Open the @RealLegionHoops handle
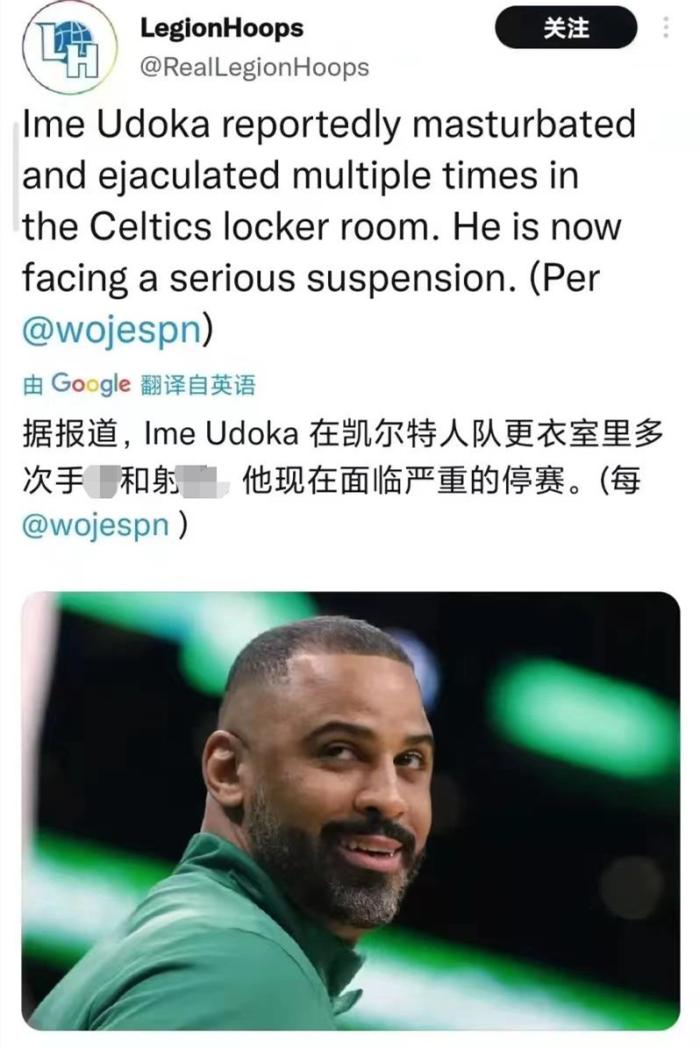 click(x=254, y=67)
